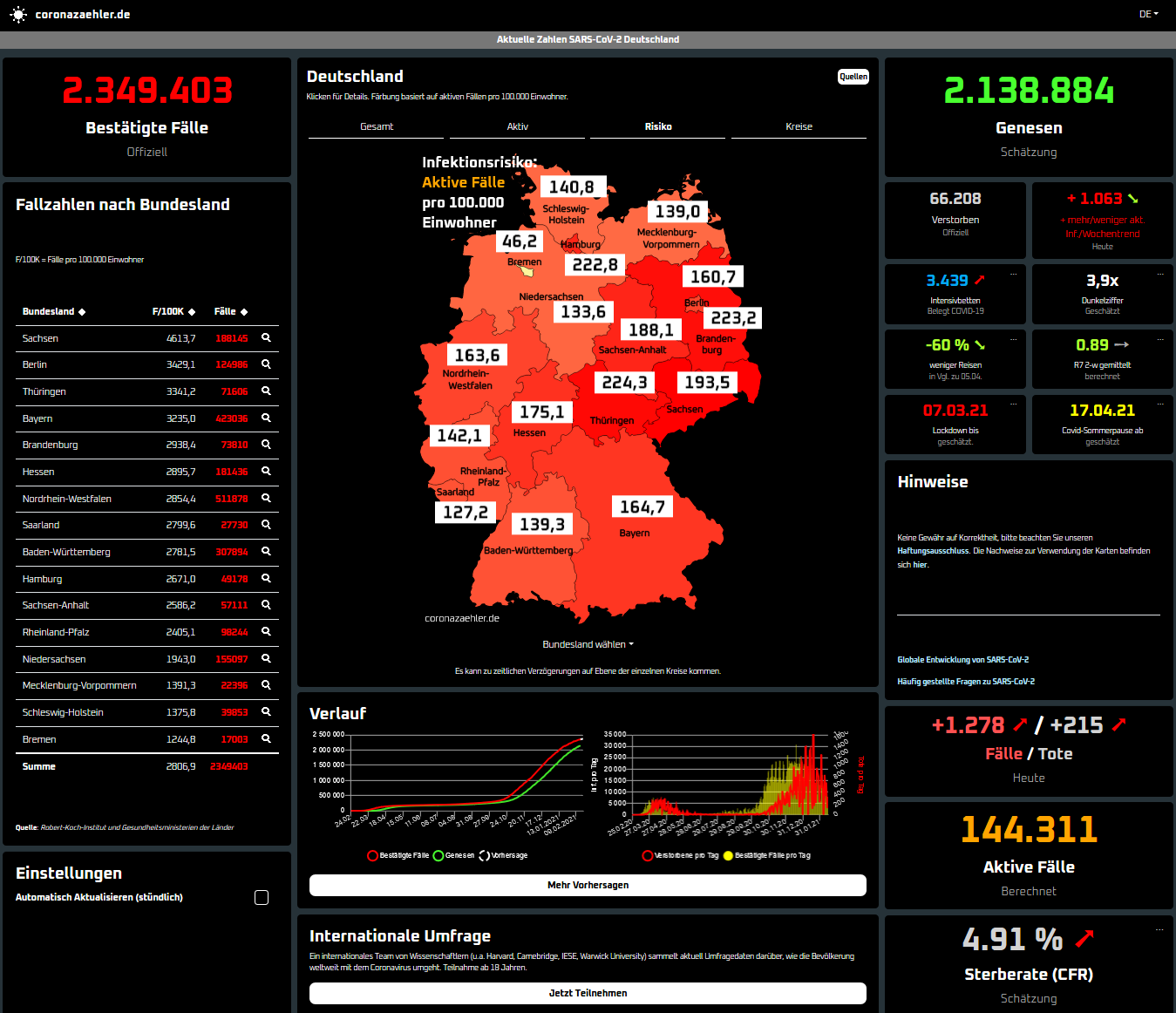Click the magnifier icon for Sachsen
The height and width of the screenshot is (1013, 1176).
point(266,338)
